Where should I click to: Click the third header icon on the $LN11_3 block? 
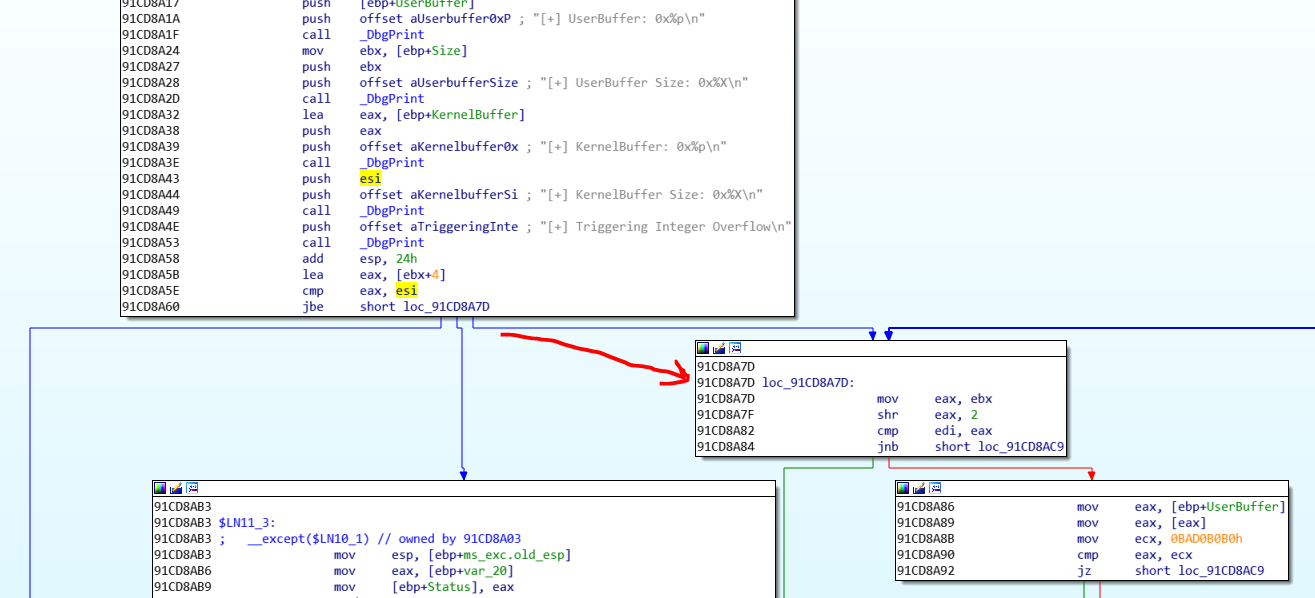pyautogui.click(x=192, y=488)
